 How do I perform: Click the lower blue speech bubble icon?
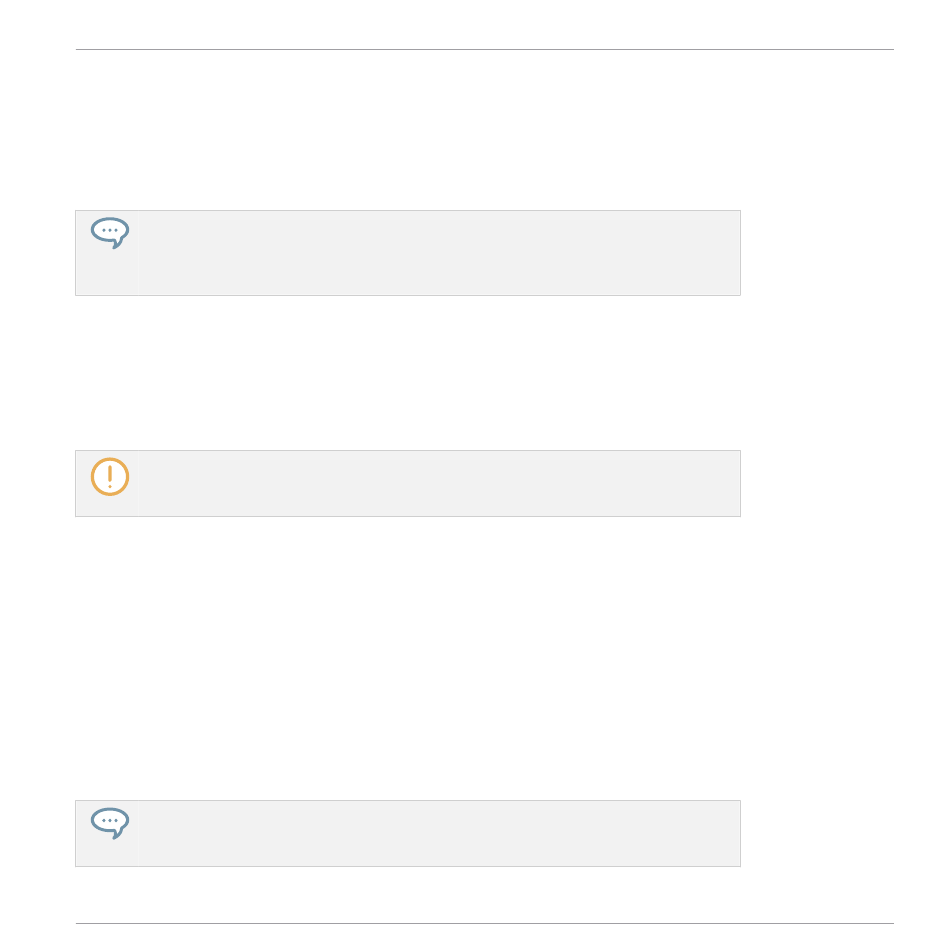(110, 823)
